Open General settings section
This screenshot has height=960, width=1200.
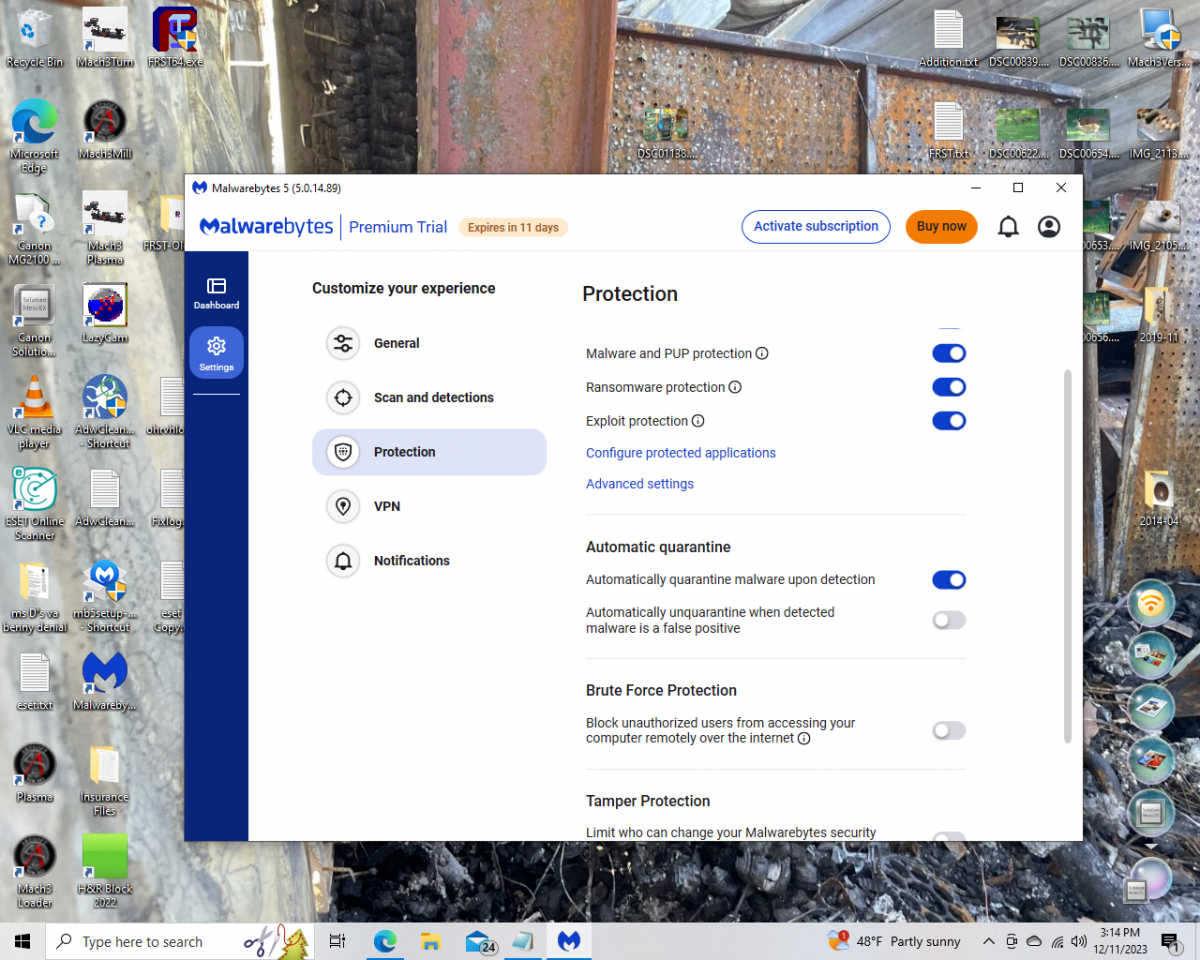click(x=429, y=344)
